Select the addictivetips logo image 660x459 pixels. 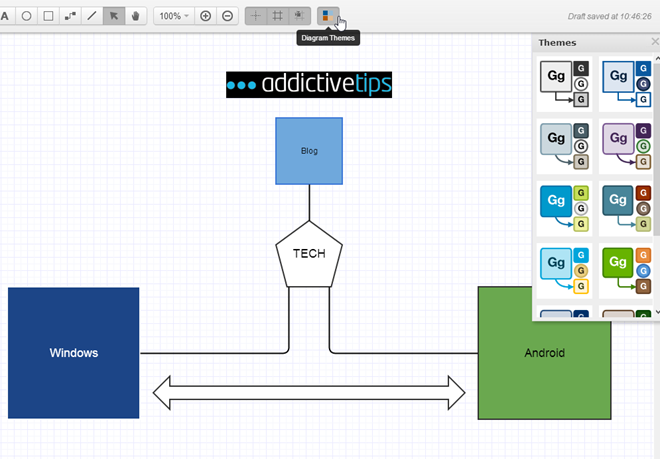(x=309, y=85)
